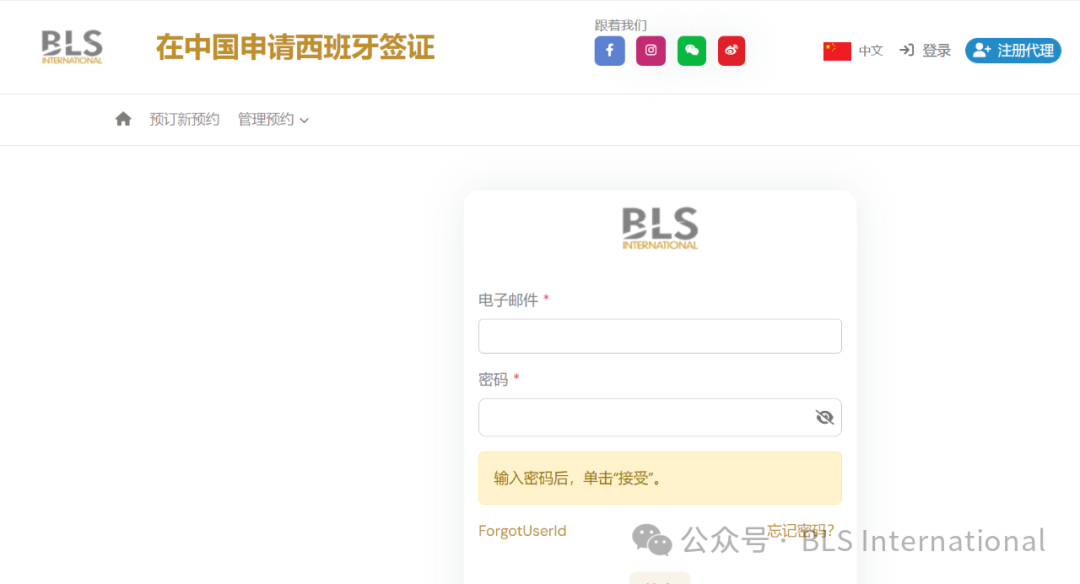The image size is (1080, 584).
Task: Focus the 密码 password input field
Action: click(660, 417)
